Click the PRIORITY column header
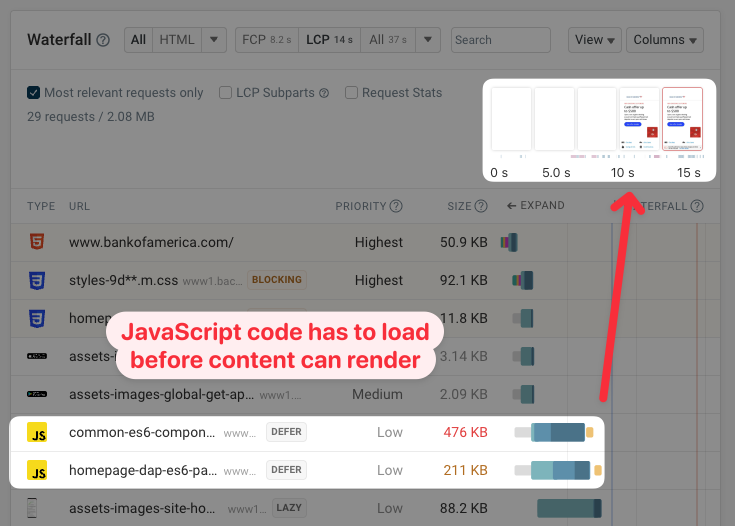Viewport: 735px width, 526px height. click(360, 206)
